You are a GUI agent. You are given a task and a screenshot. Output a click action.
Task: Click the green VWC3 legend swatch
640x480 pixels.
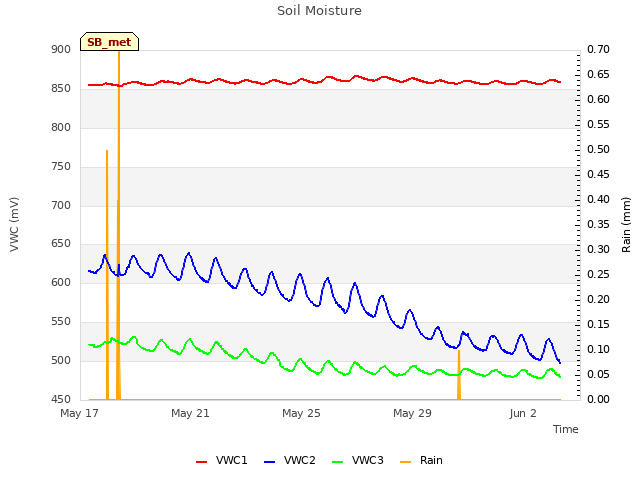click(338, 462)
